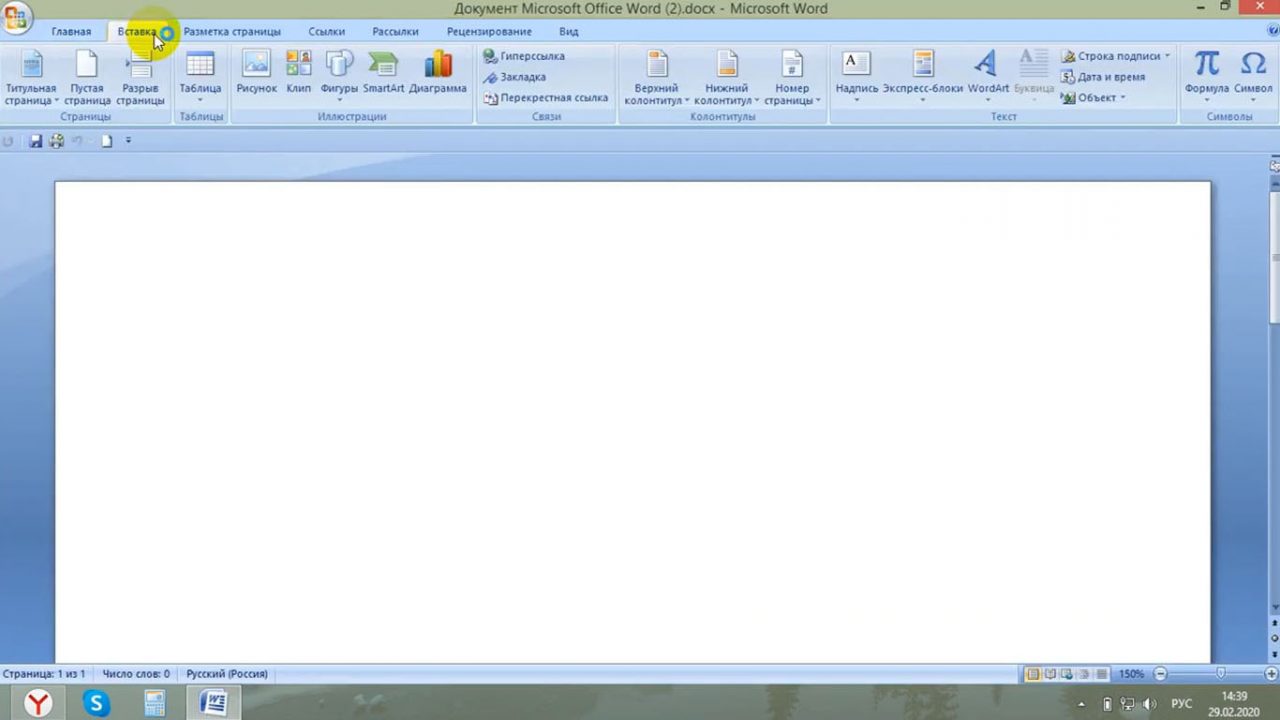
Task: Click the quick print icon in quick access toolbar
Action: coord(57,141)
